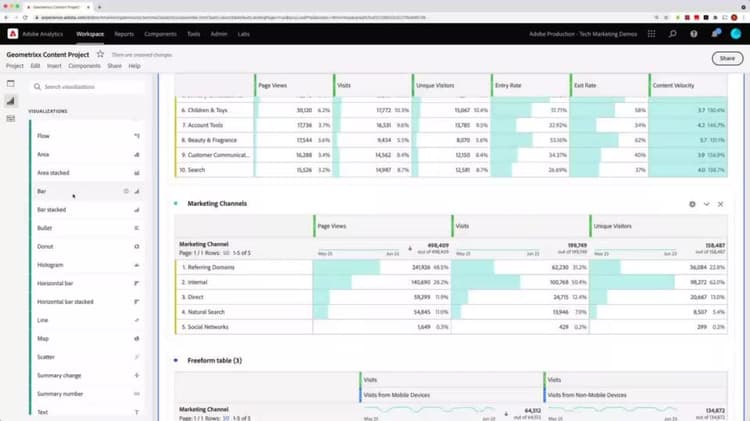750x421 pixels.
Task: Open the Panels icon in left rail
Action: pyautogui.click(x=11, y=83)
